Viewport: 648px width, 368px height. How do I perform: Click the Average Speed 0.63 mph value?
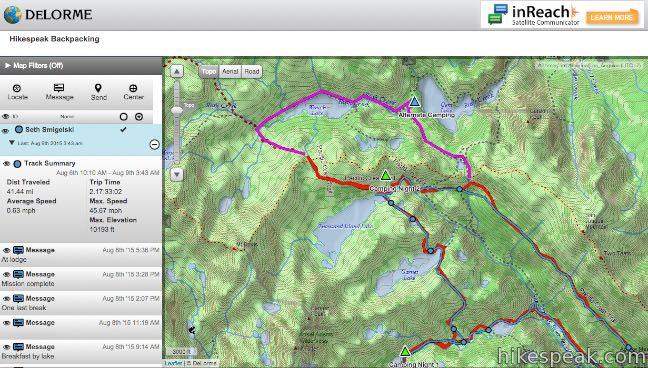pos(21,210)
